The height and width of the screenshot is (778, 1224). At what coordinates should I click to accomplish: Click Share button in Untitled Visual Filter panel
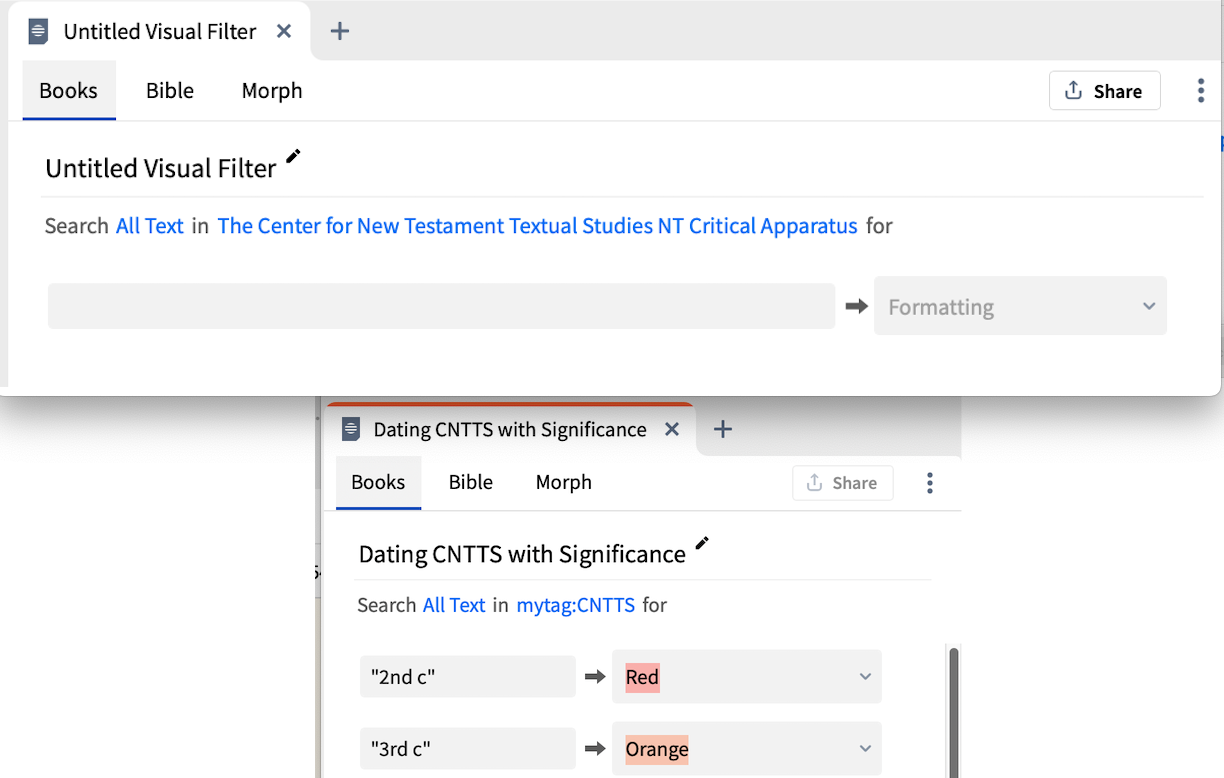coord(1104,91)
